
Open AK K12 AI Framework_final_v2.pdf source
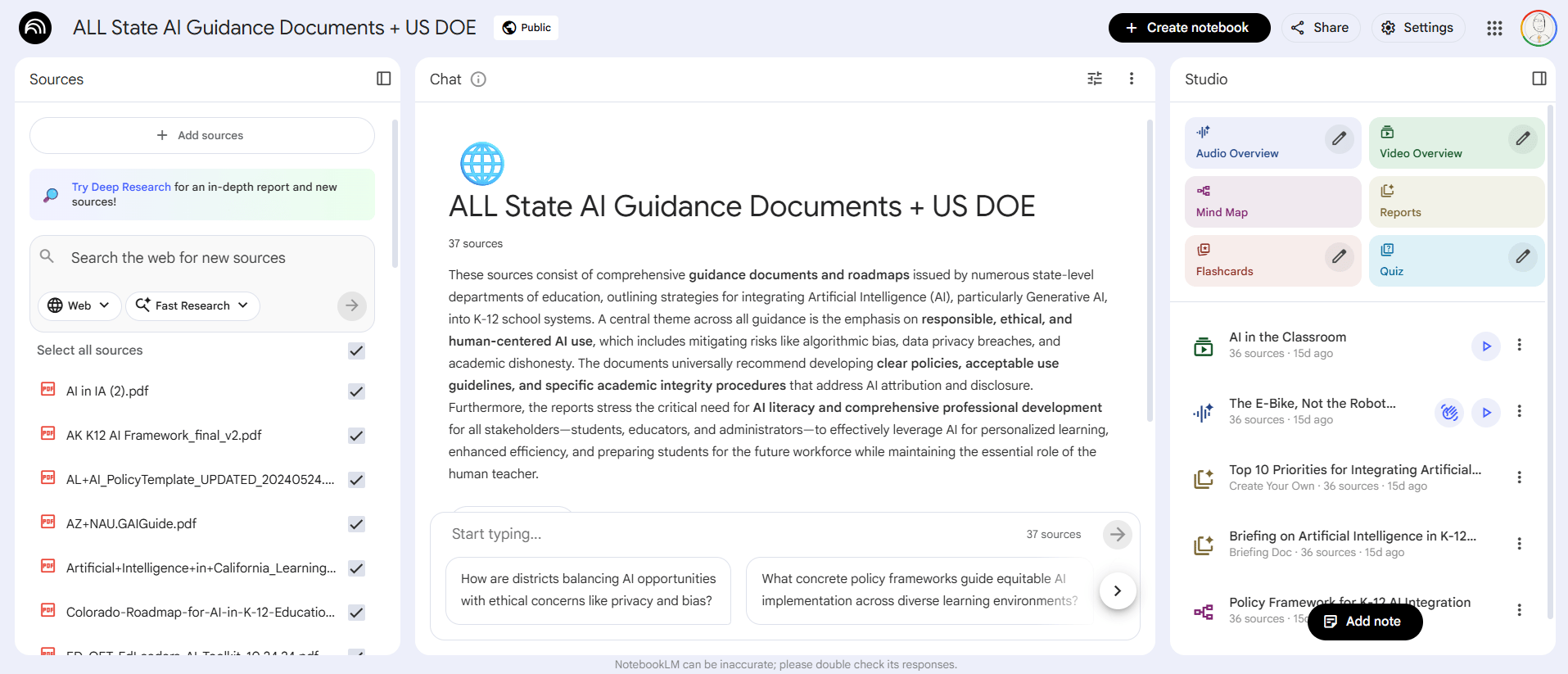click(164, 436)
